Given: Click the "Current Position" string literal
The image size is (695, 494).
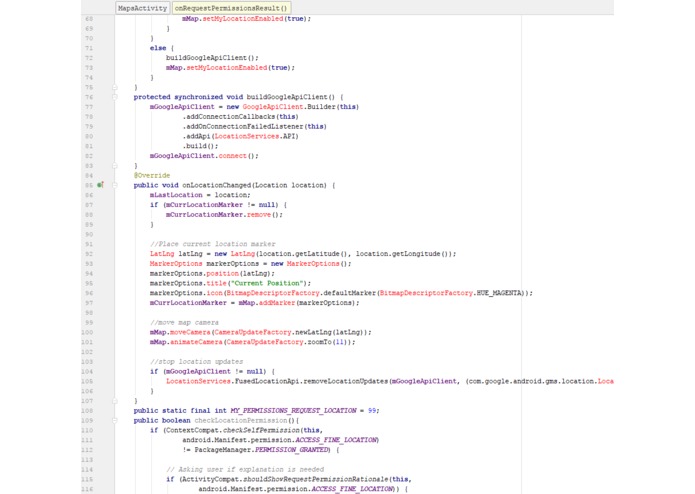Looking at the screenshot, I should pos(266,283).
